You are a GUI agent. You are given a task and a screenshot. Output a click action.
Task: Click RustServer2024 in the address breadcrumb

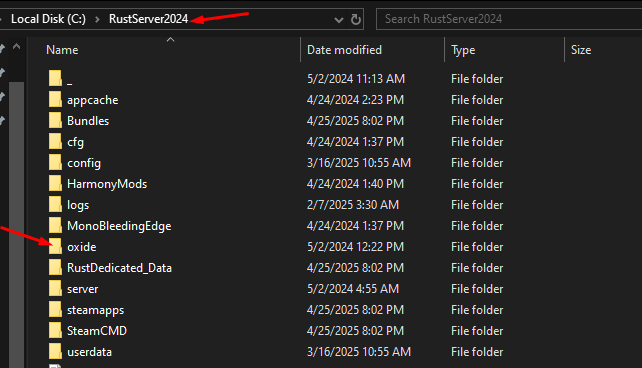click(148, 19)
